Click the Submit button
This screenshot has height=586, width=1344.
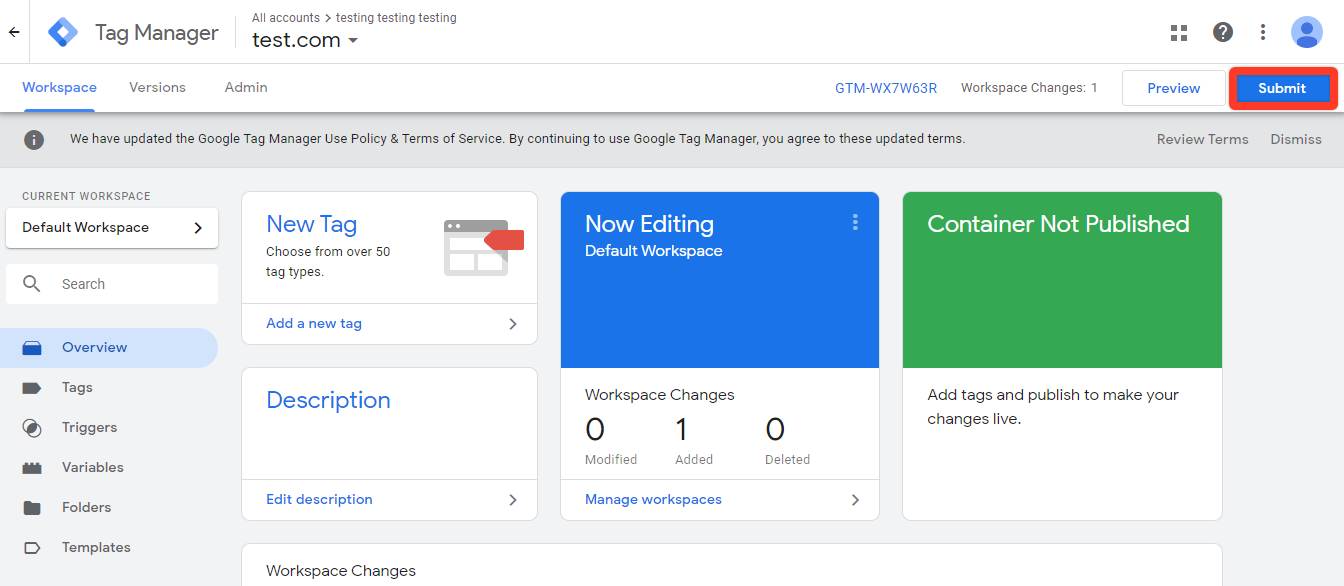[1282, 88]
